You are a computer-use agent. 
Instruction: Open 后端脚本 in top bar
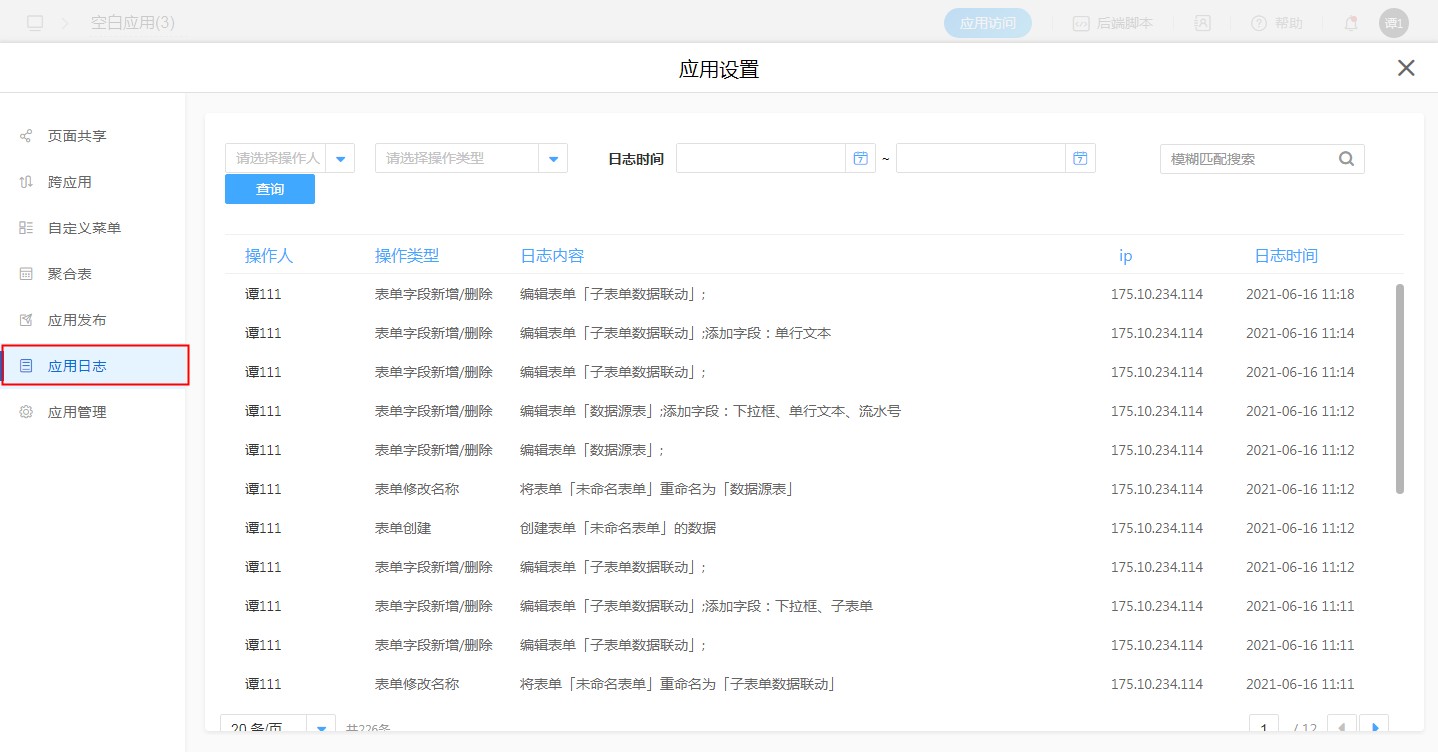1113,23
